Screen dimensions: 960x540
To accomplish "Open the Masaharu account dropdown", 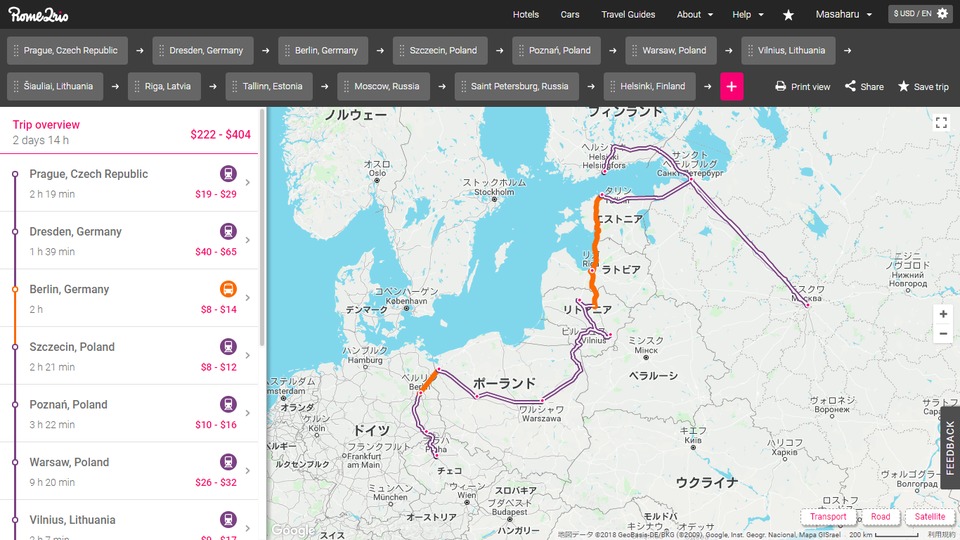I will tap(843, 14).
